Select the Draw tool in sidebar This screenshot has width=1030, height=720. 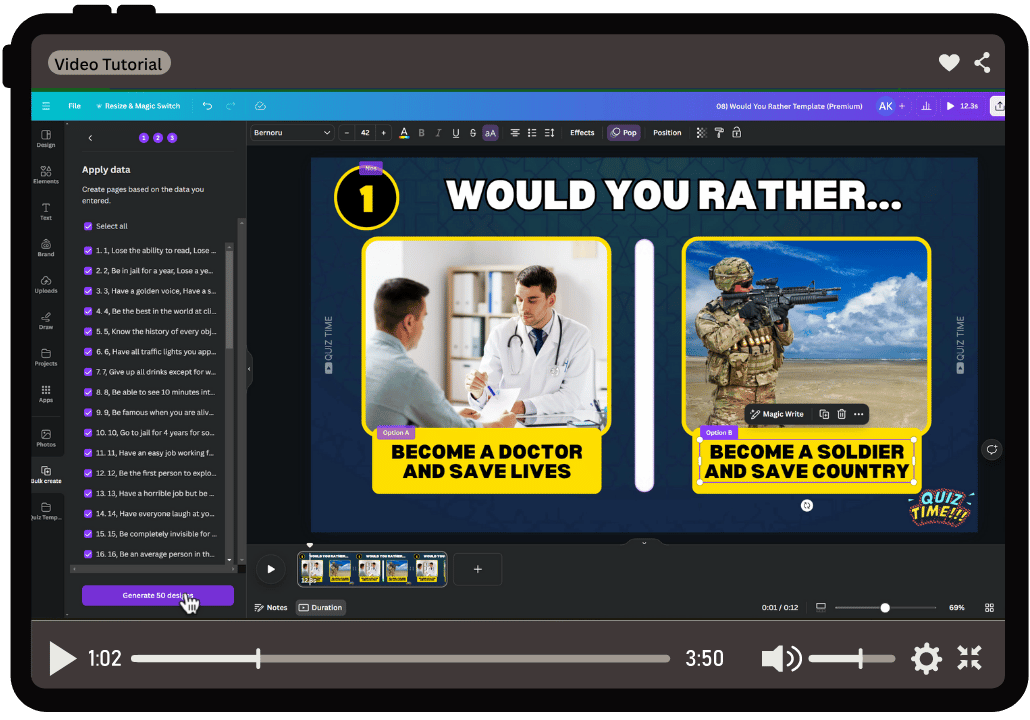pyautogui.click(x=46, y=321)
